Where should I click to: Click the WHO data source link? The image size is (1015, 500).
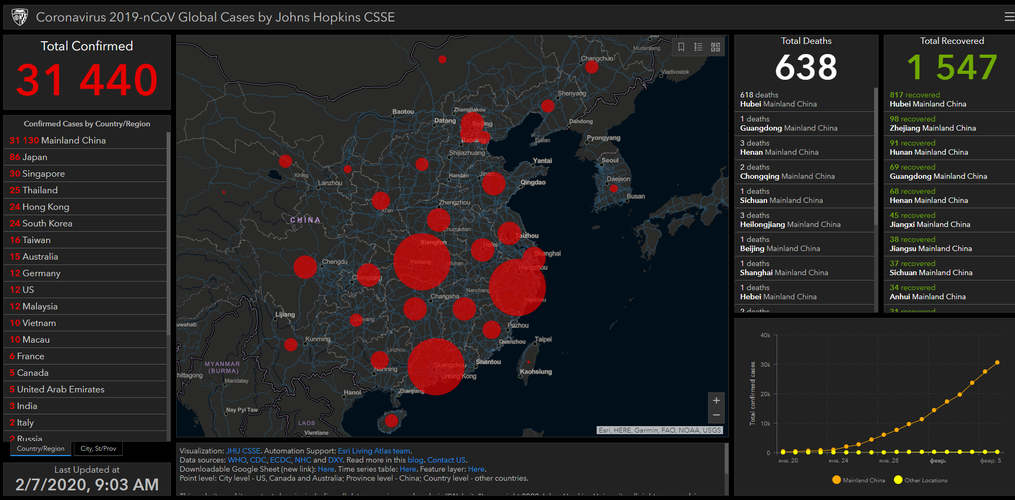(236, 460)
